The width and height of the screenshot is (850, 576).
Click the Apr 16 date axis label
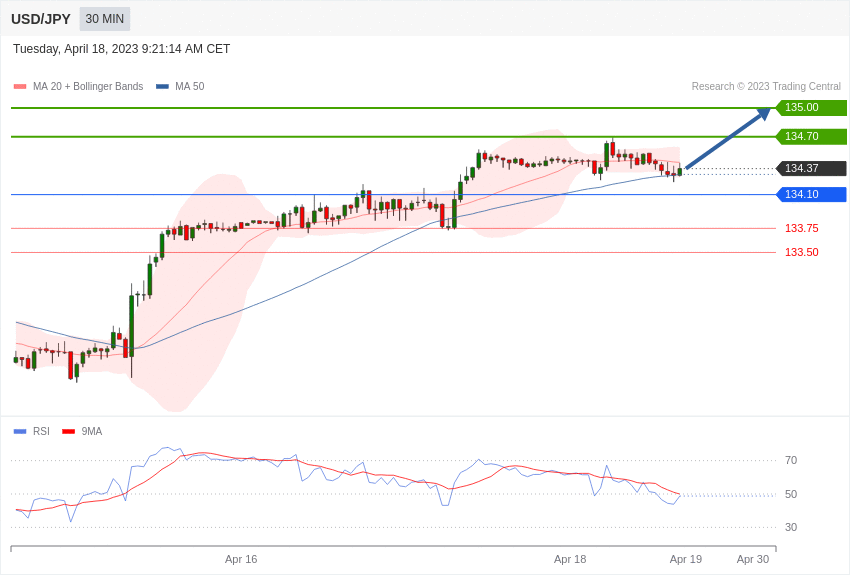point(241,559)
